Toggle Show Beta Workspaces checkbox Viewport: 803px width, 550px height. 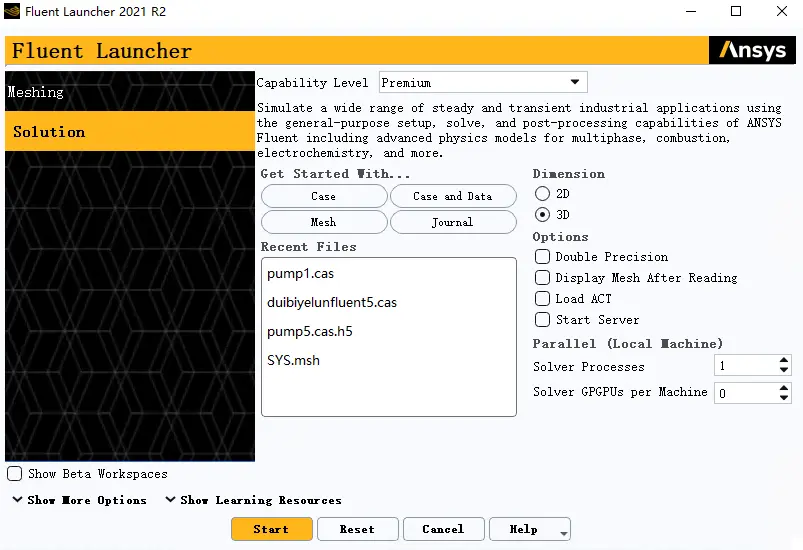[x=15, y=474]
